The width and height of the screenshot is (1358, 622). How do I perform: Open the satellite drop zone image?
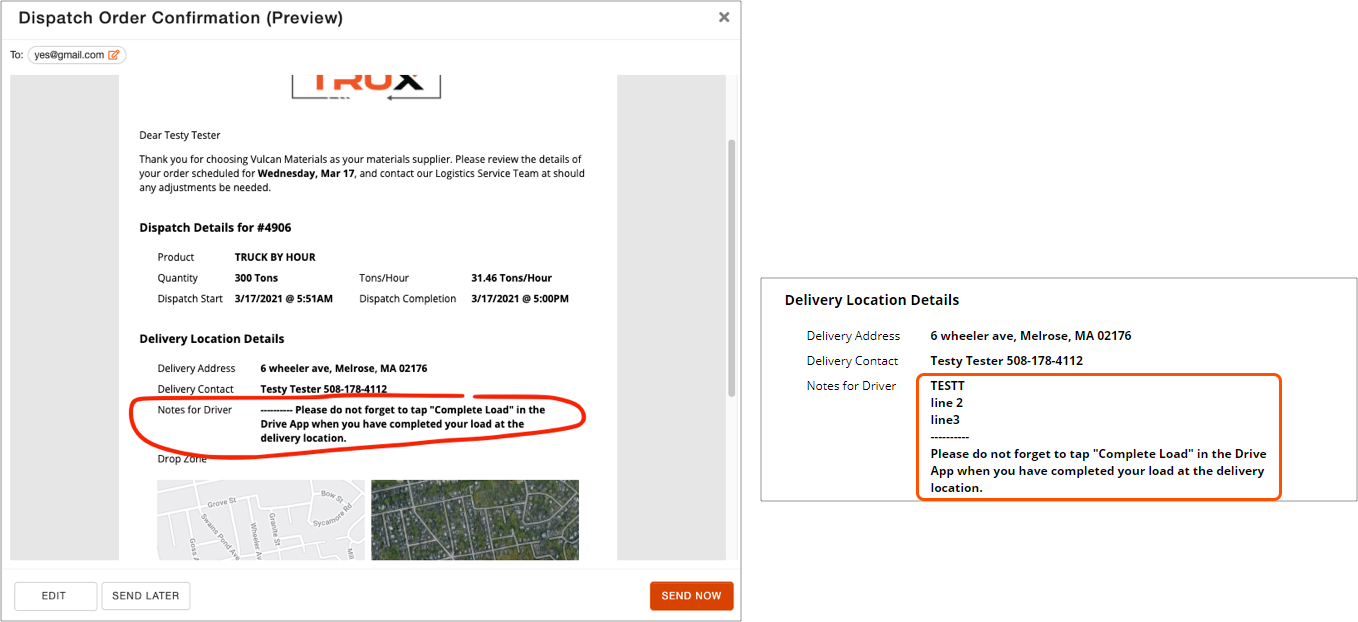click(475, 520)
